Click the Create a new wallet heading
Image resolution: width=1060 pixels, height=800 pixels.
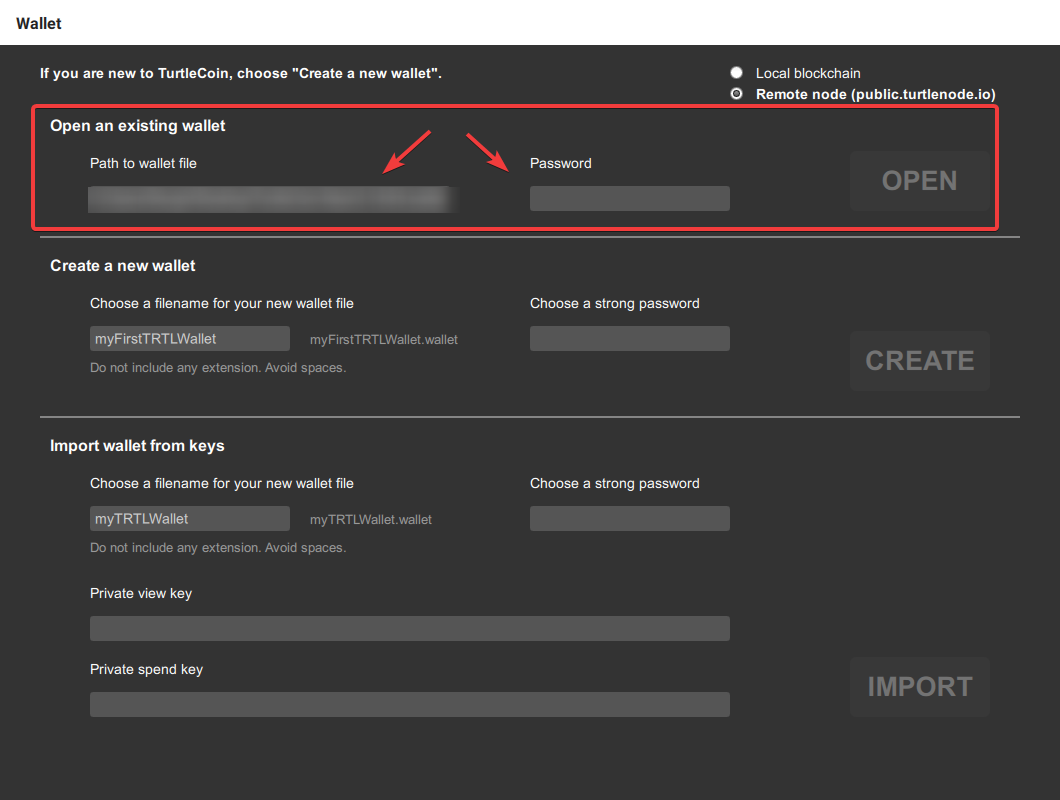pyautogui.click(x=123, y=266)
